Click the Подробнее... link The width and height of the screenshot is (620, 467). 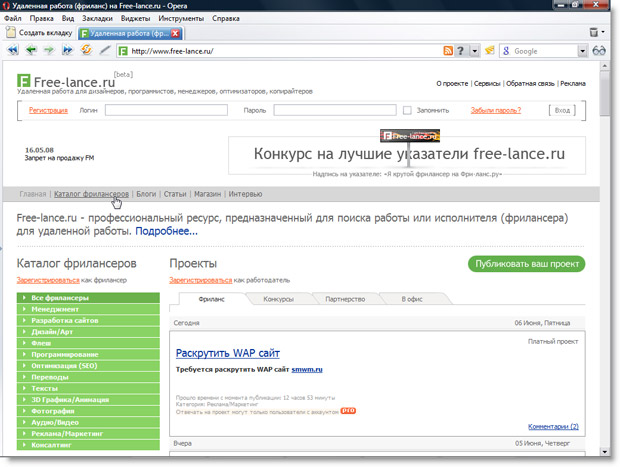click(x=166, y=231)
